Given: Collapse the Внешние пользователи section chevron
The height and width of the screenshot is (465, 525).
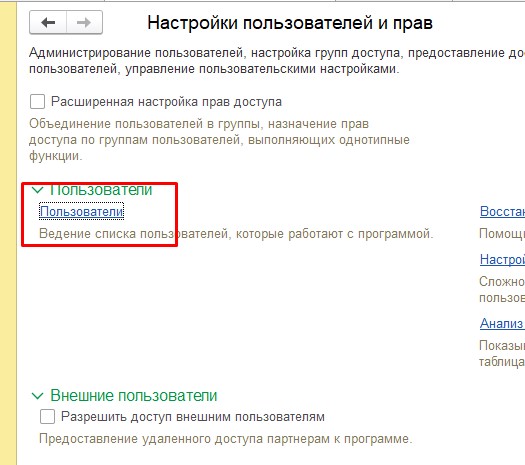Looking at the screenshot, I should [x=38, y=396].
